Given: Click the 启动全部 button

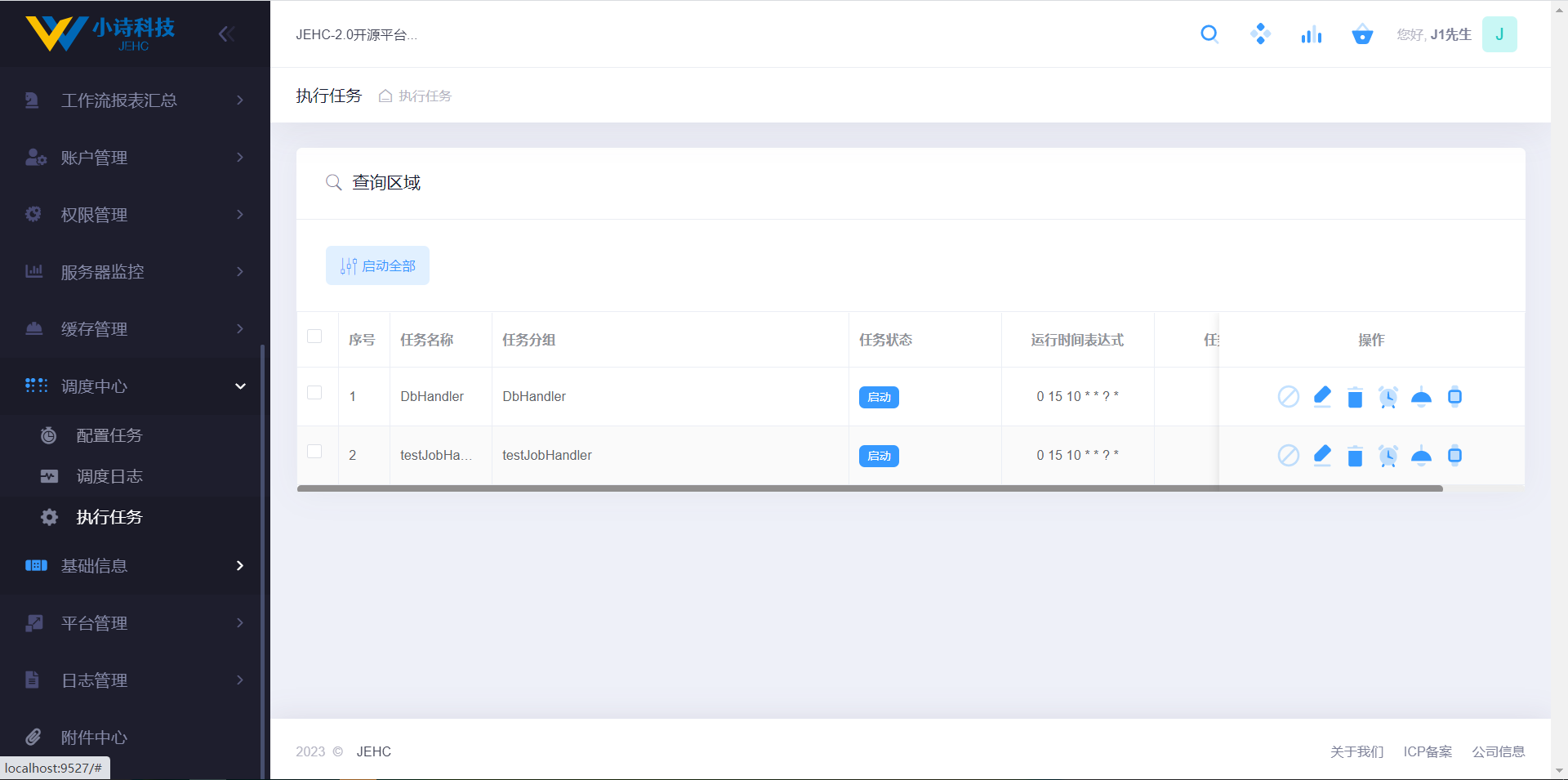Looking at the screenshot, I should (x=377, y=265).
